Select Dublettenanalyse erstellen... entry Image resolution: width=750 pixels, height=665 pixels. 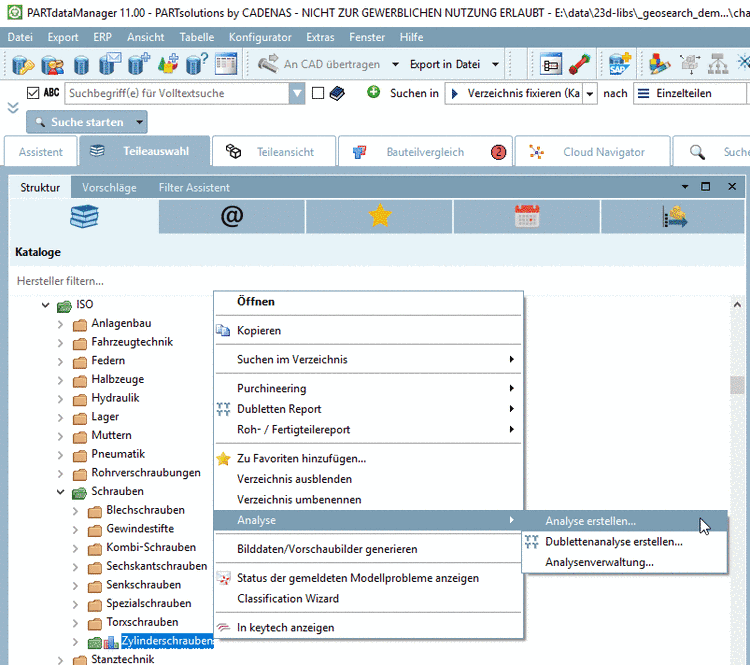click(x=624, y=542)
